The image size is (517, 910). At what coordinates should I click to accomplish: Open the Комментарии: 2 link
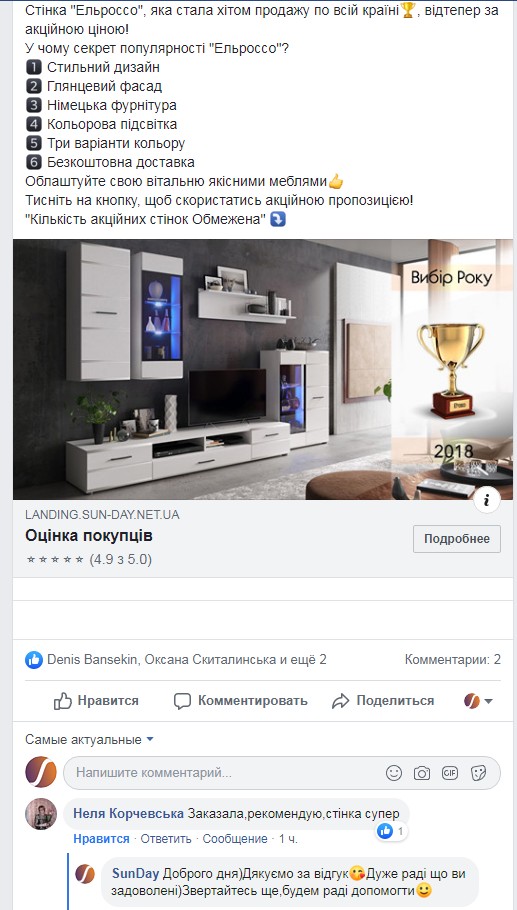click(x=453, y=659)
